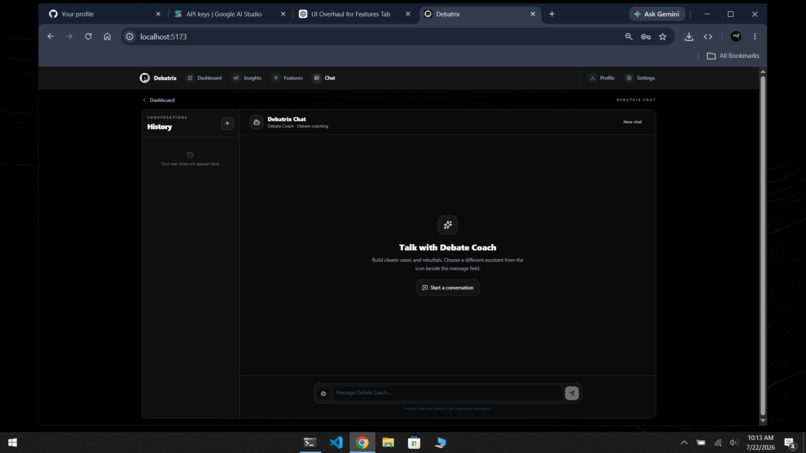Click the page vertical scrollbar

763,246
